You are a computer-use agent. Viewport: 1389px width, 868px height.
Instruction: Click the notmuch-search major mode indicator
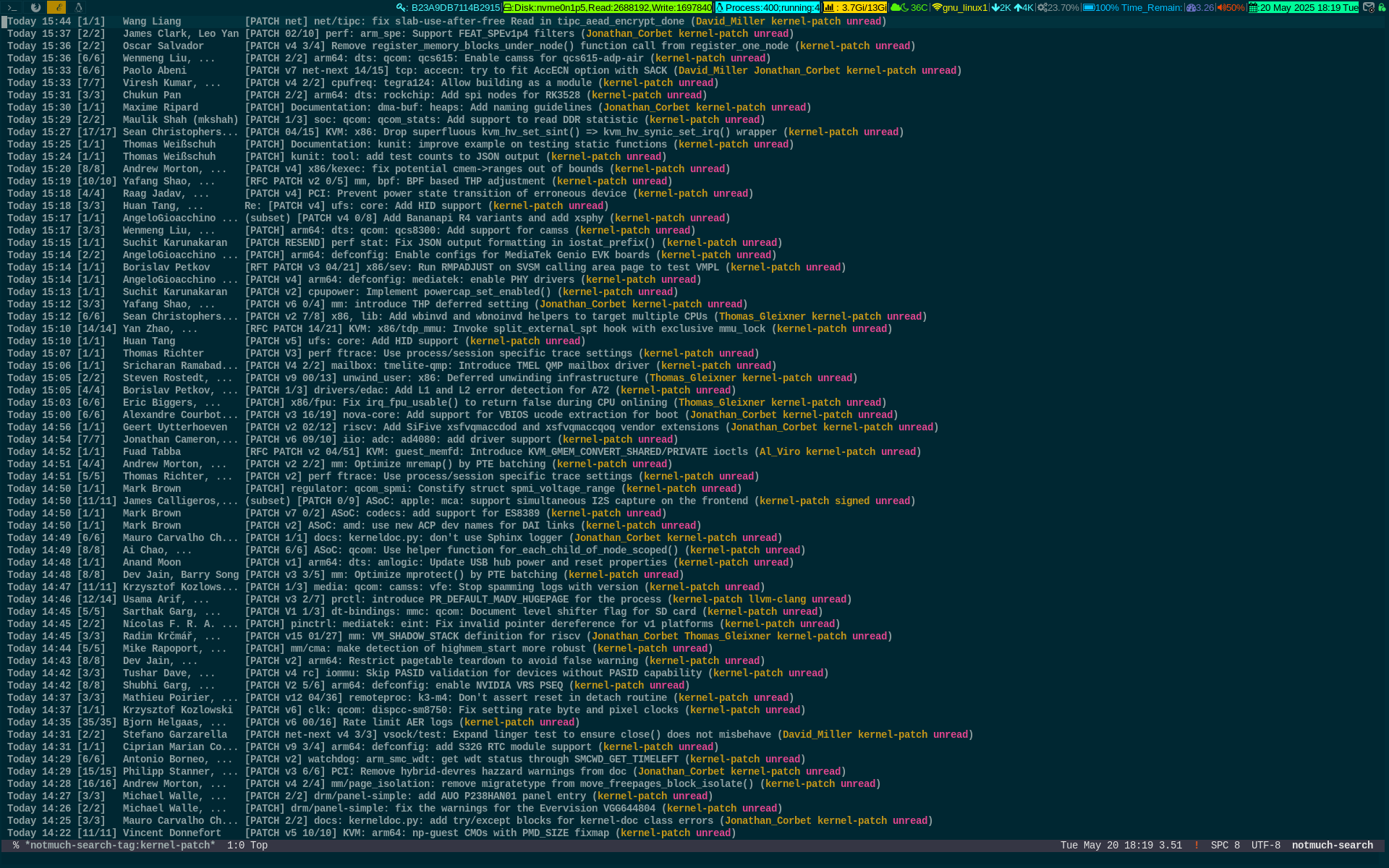pos(1332,845)
